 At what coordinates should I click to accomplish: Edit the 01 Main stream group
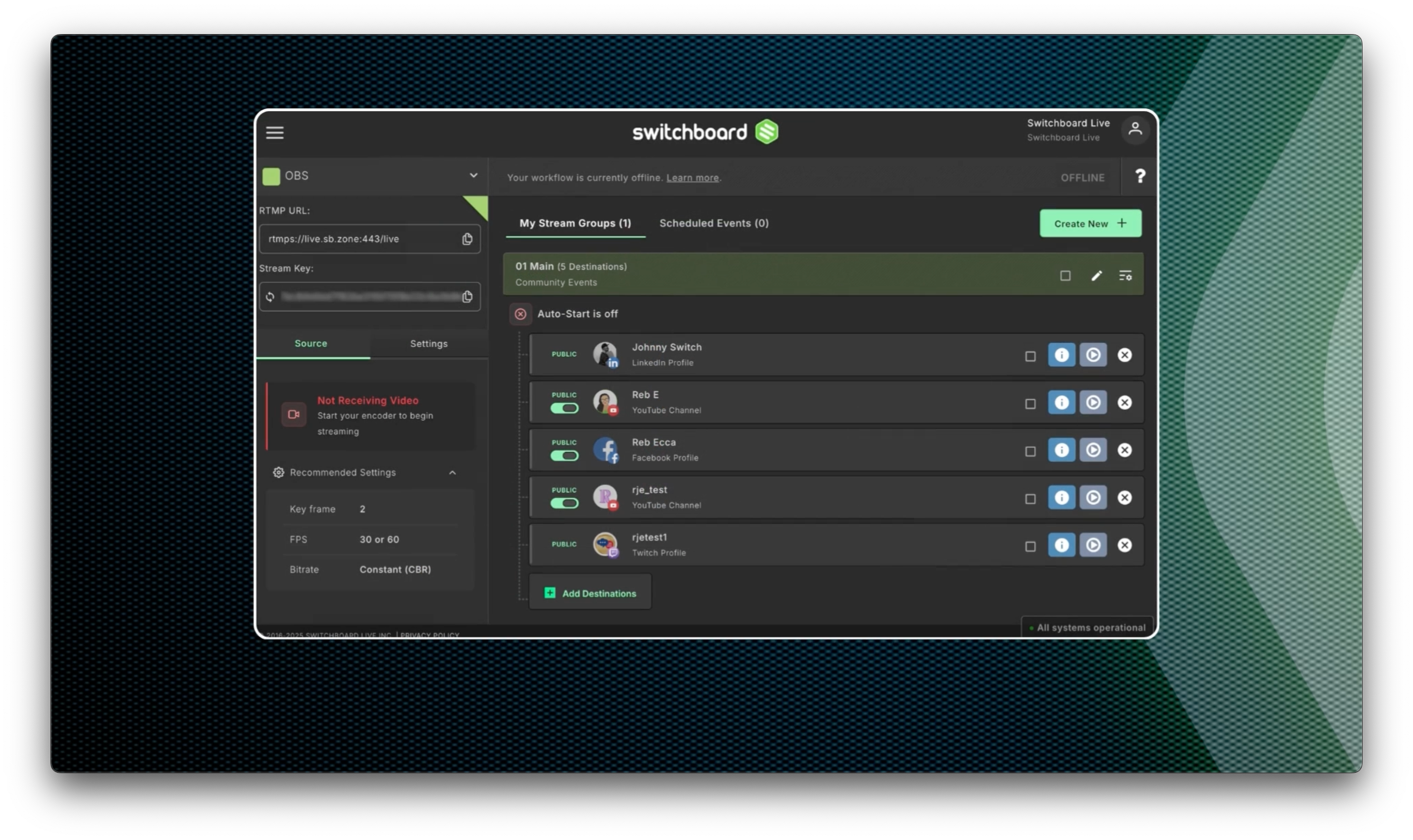[x=1097, y=276]
